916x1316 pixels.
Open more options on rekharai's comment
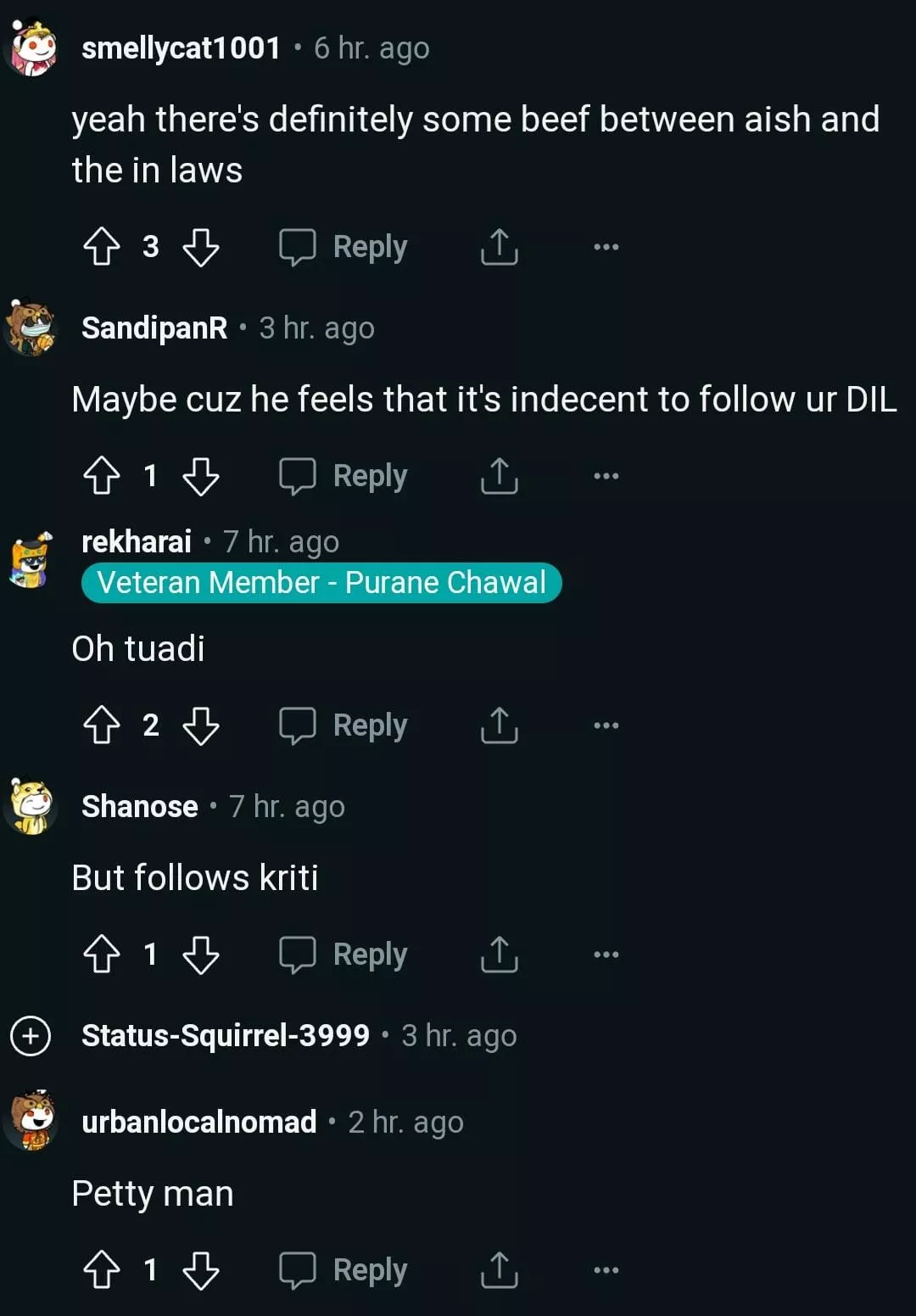click(x=606, y=725)
